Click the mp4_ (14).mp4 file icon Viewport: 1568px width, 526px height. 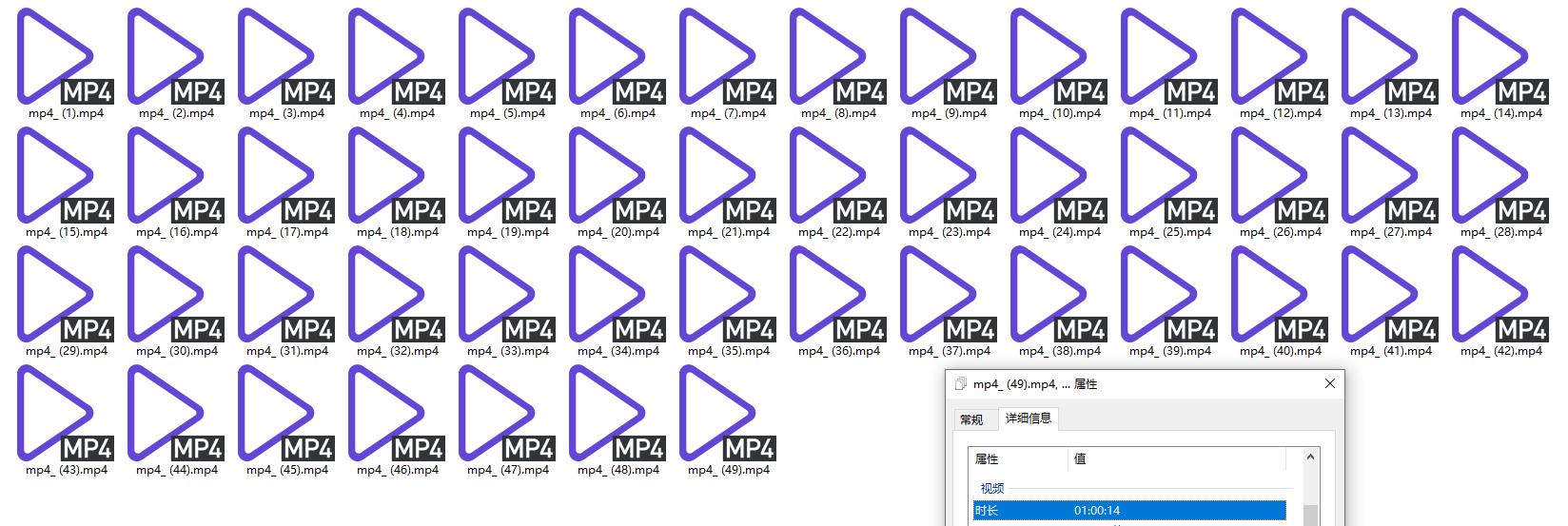click(1499, 57)
